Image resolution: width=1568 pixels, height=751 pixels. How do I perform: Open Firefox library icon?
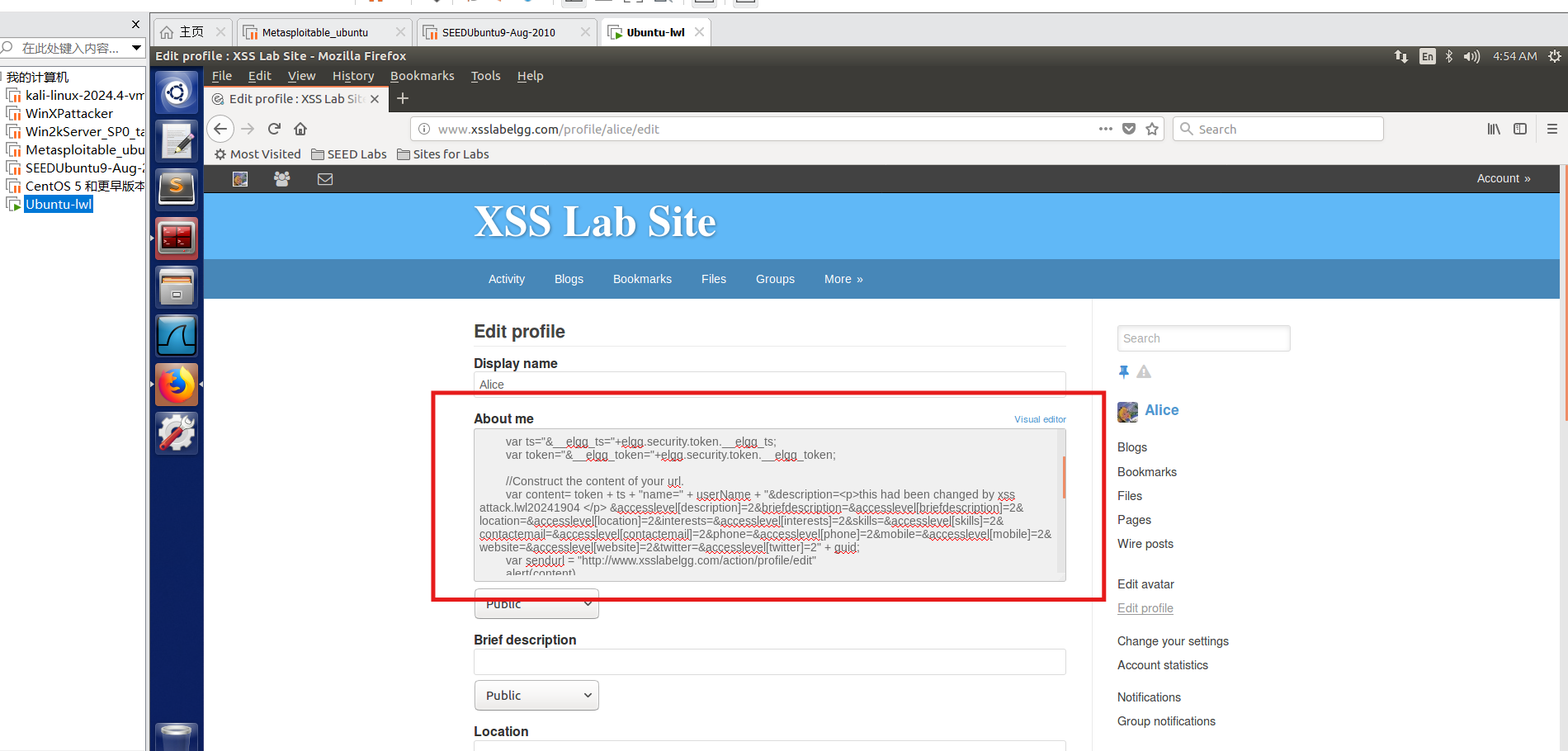click(1494, 129)
